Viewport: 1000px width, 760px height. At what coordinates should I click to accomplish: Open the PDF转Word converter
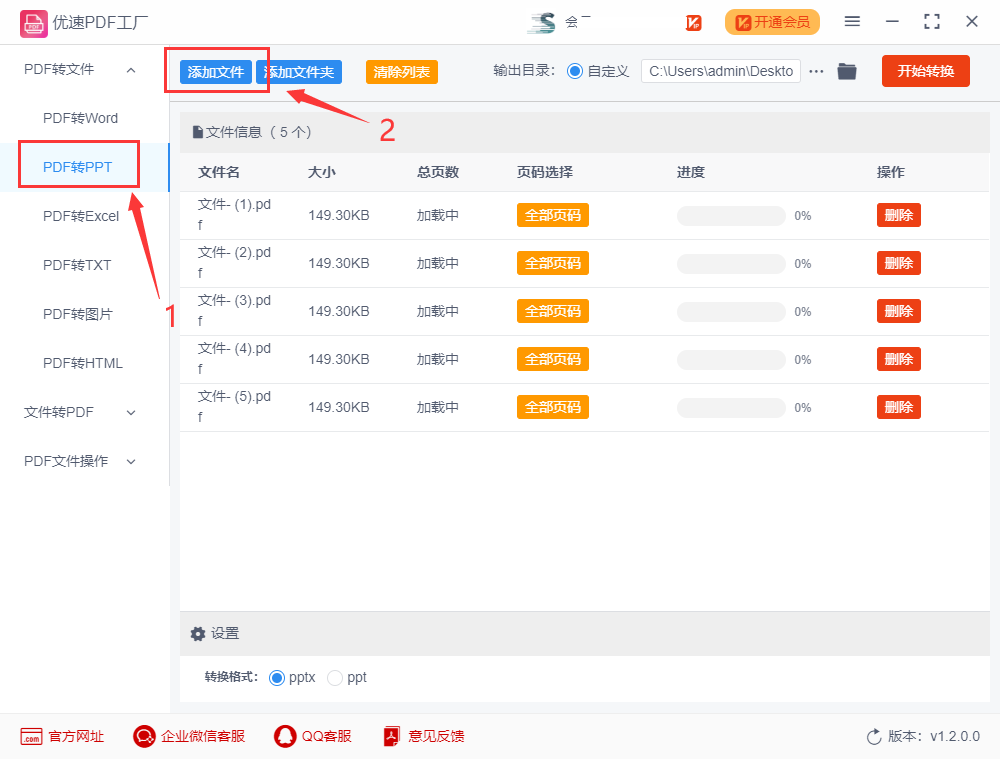(x=80, y=119)
